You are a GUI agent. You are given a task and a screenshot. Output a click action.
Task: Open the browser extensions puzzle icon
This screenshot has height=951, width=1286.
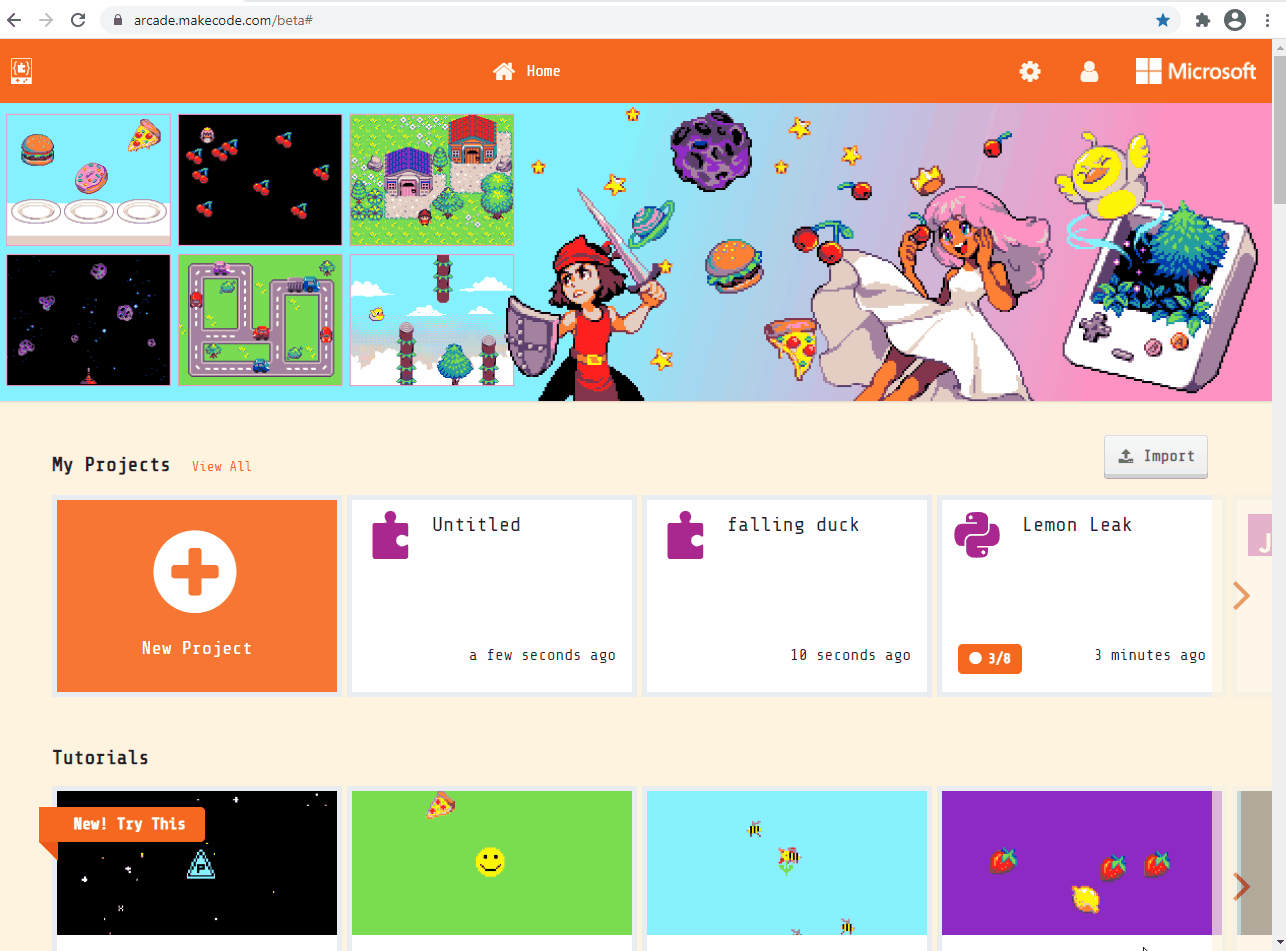coord(1203,20)
